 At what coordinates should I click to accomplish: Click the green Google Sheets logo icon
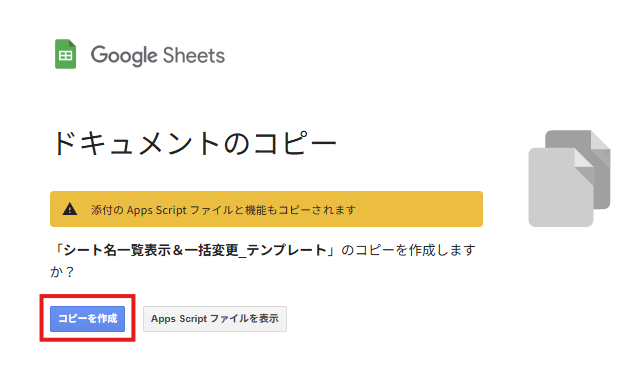click(65, 54)
